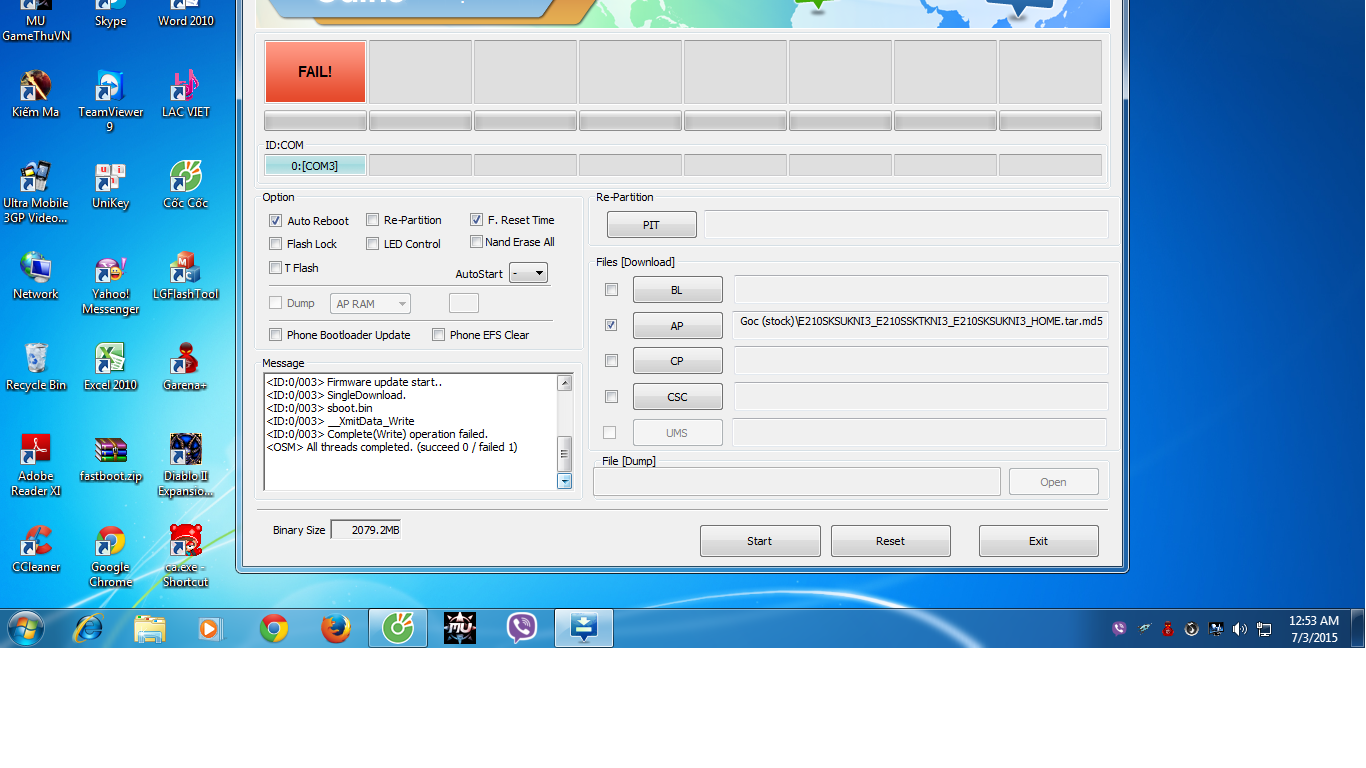Browse for a BL file
Screen dimensions: 1366x768
pyautogui.click(x=677, y=290)
